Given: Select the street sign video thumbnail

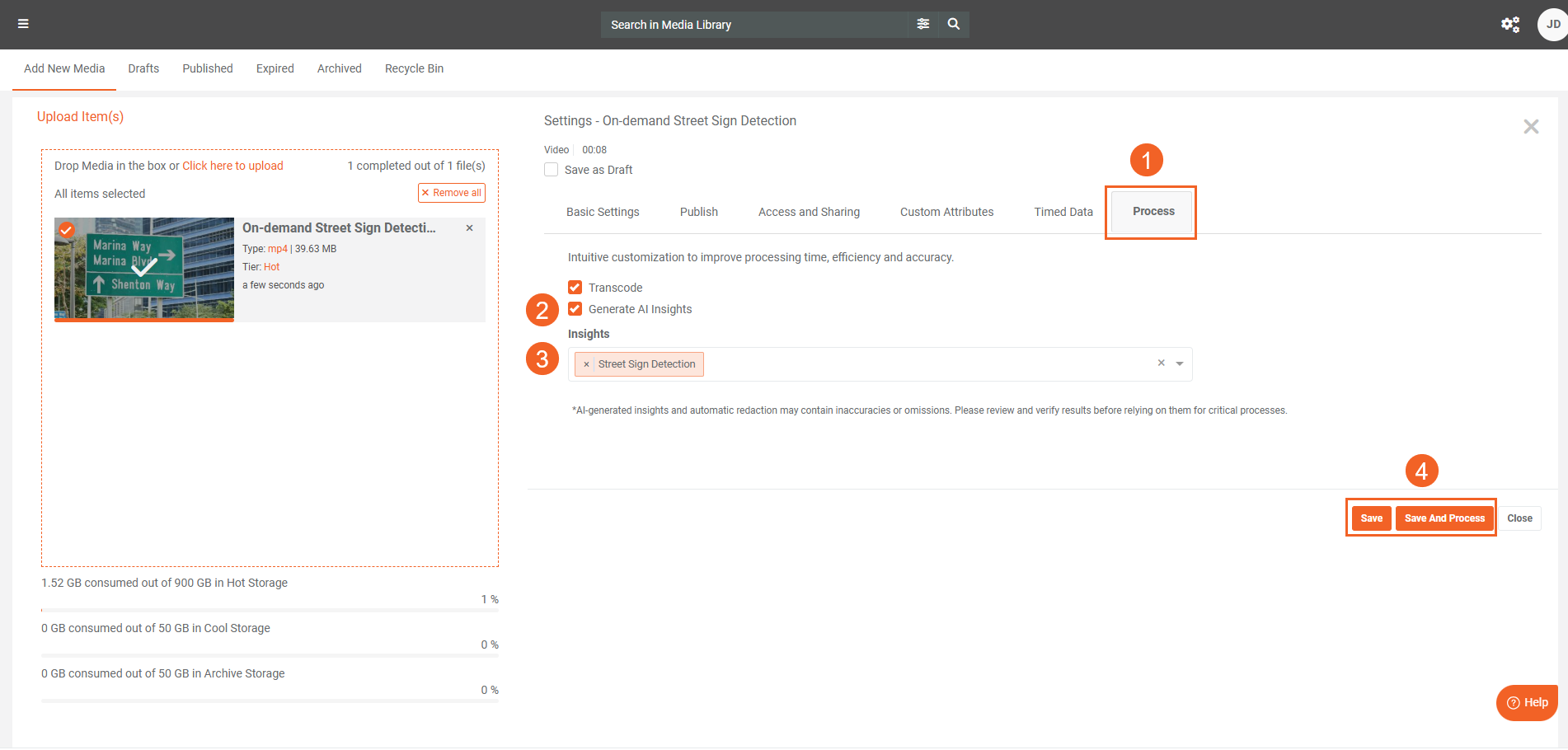Looking at the screenshot, I should point(144,268).
